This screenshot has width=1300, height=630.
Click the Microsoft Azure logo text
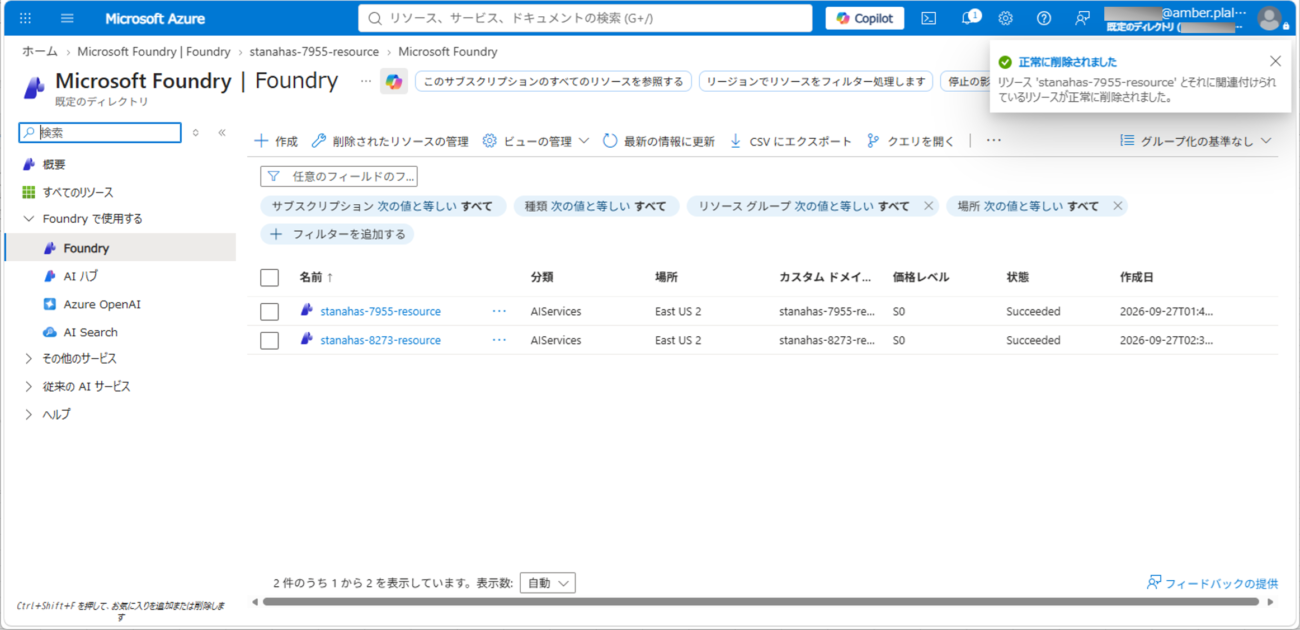click(155, 18)
